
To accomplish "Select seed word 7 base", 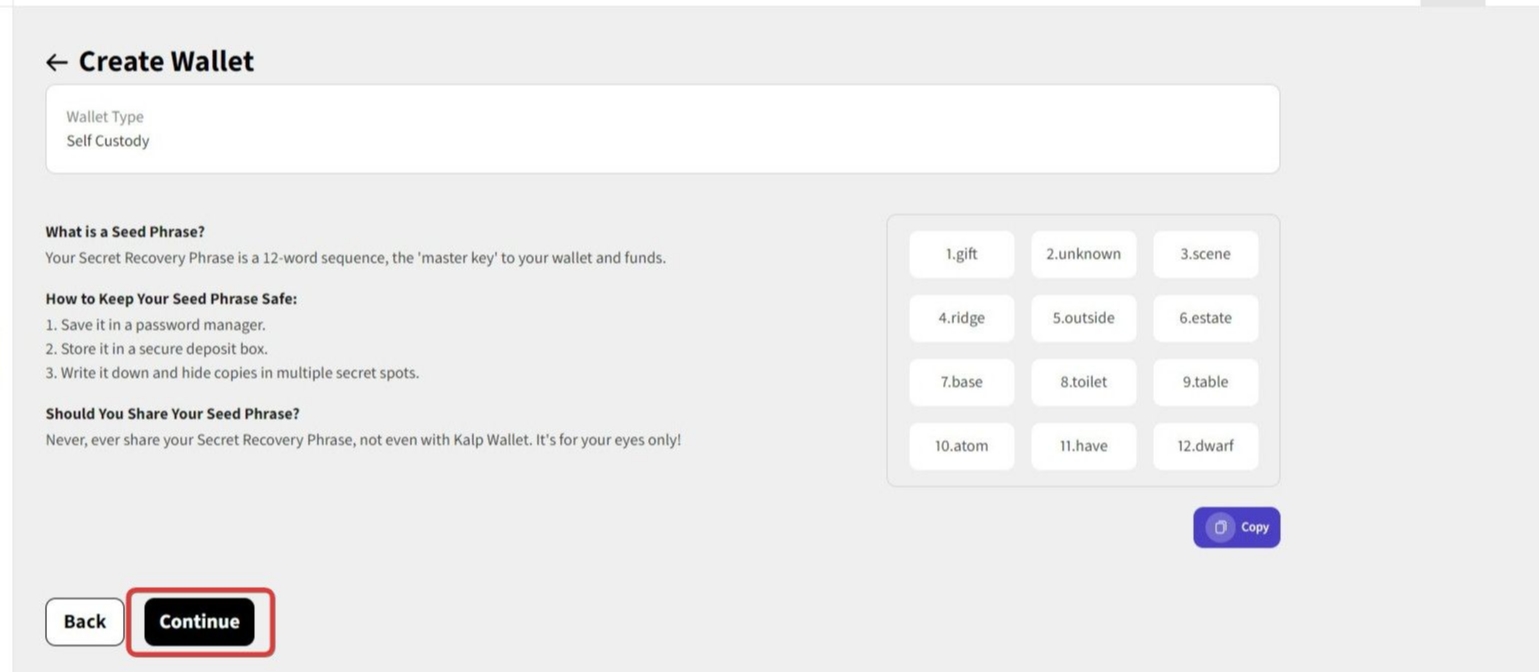I will (x=961, y=382).
